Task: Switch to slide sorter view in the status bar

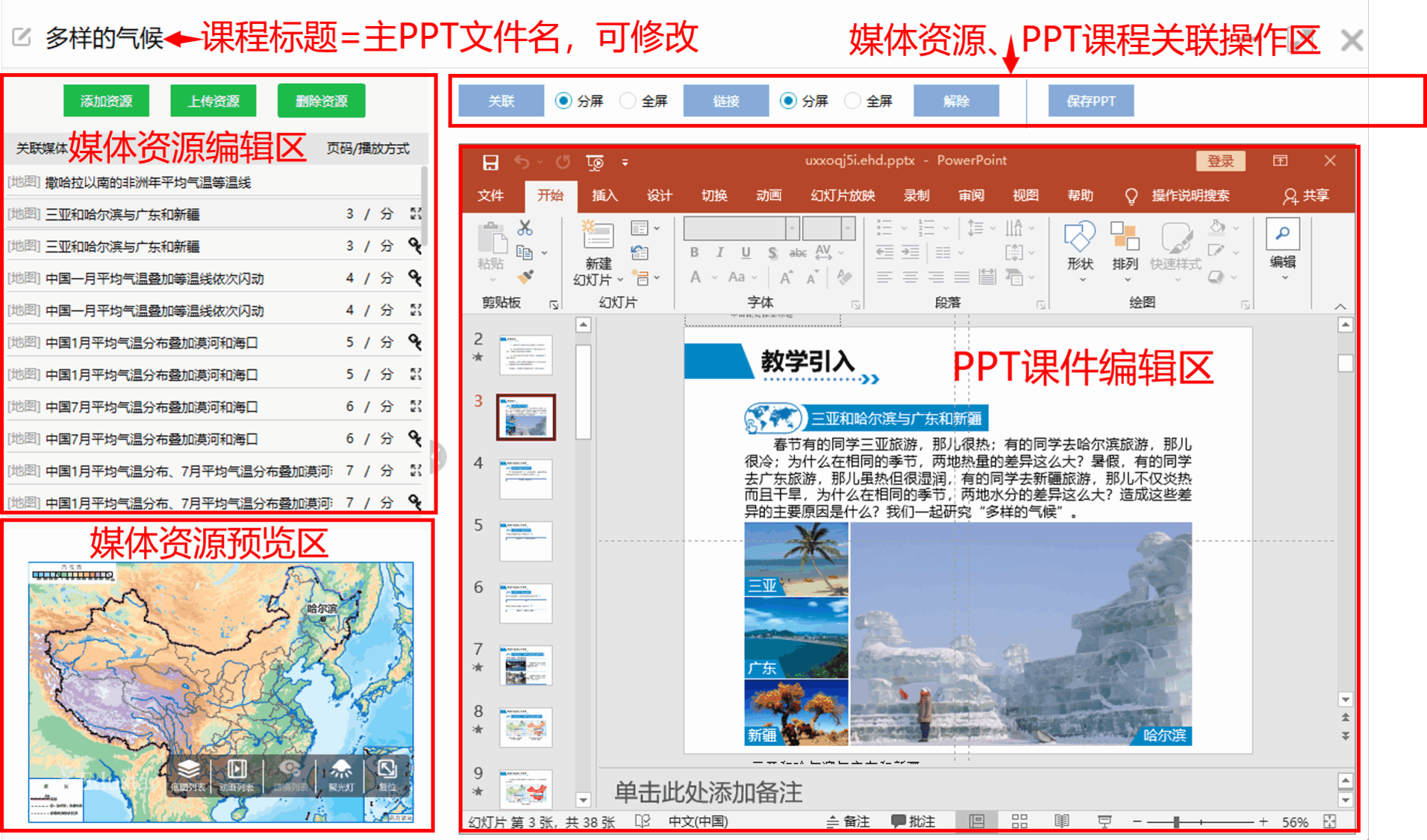Action: [x=1019, y=821]
